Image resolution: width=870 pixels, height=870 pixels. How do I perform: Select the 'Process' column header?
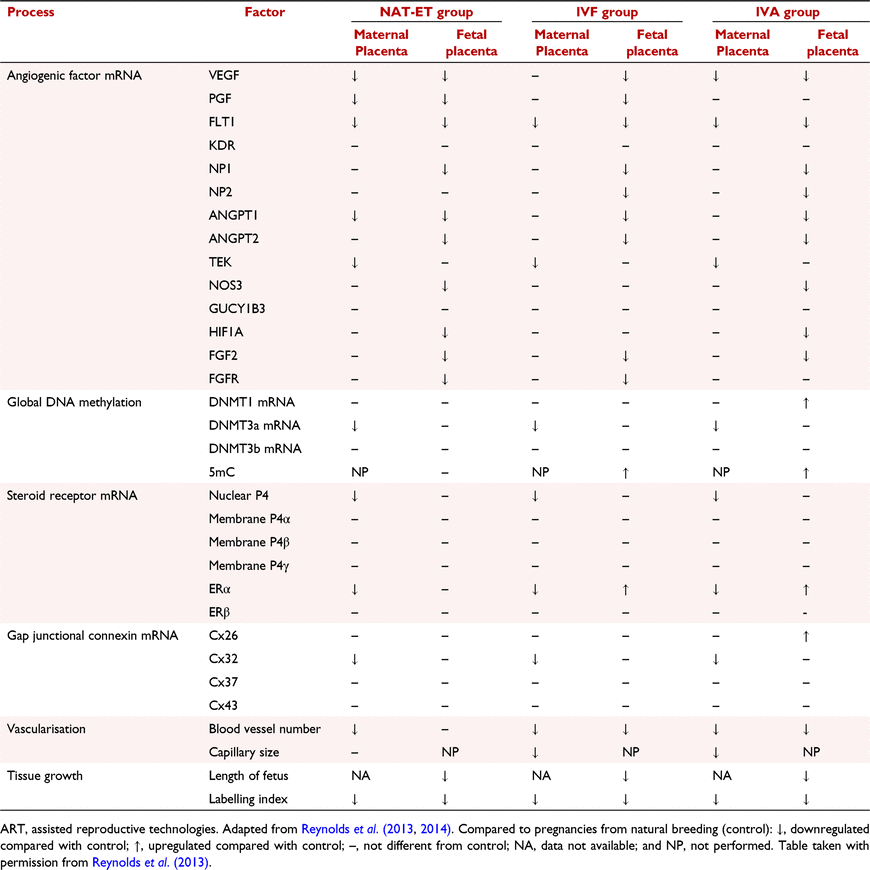point(31,12)
